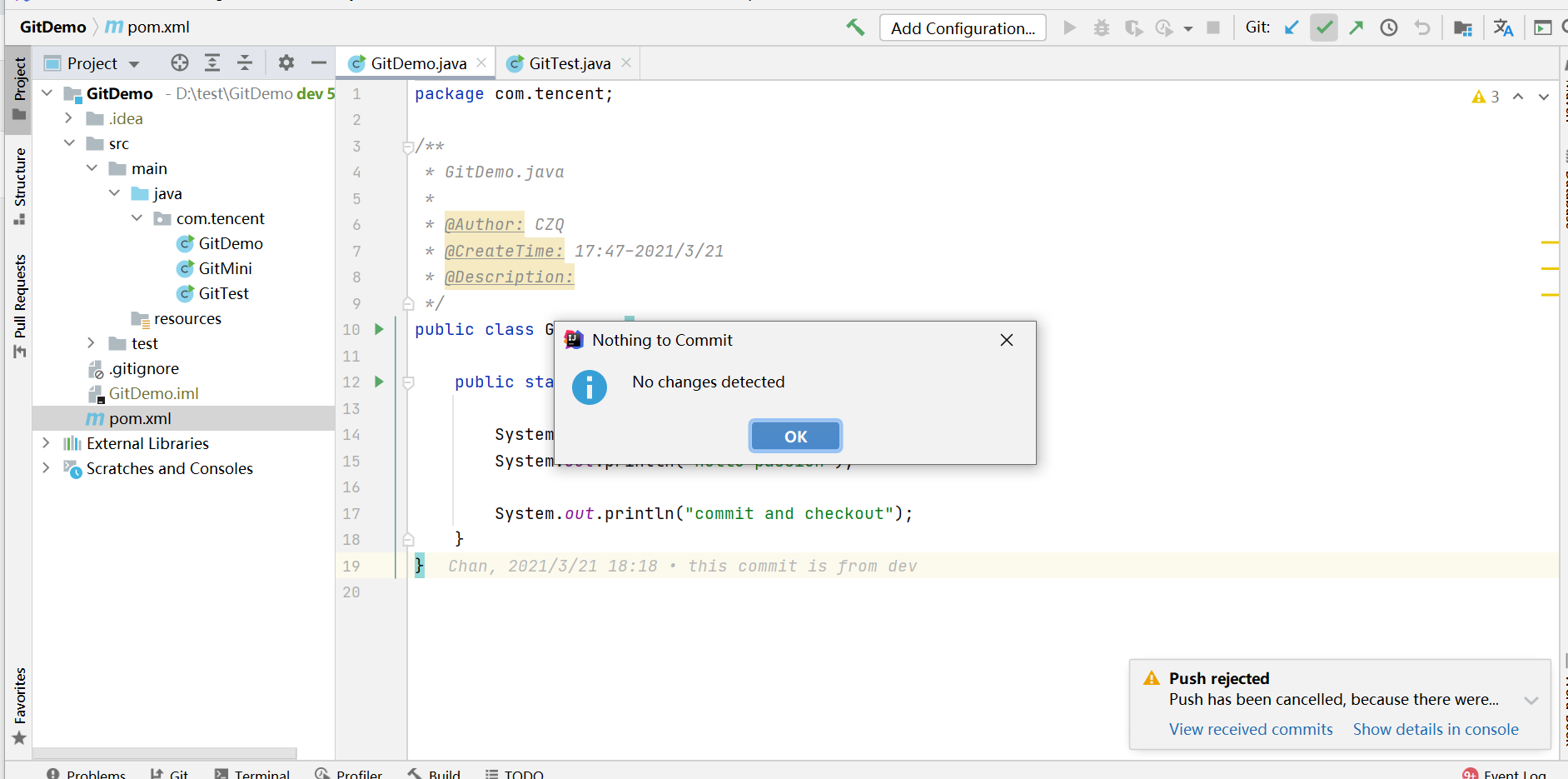Image resolution: width=1568 pixels, height=779 pixels.
Task: Click the Select Opened File target icon
Action: pos(180,62)
